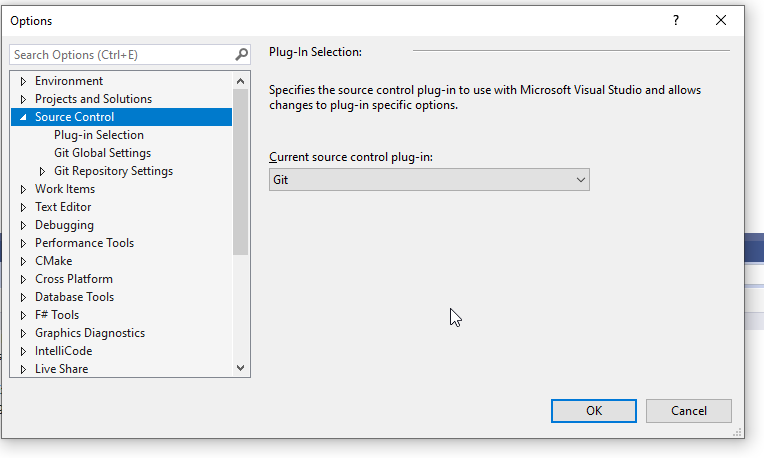The width and height of the screenshot is (764, 458).
Task: Expand the Debugging arrow
Action: (x=23, y=226)
